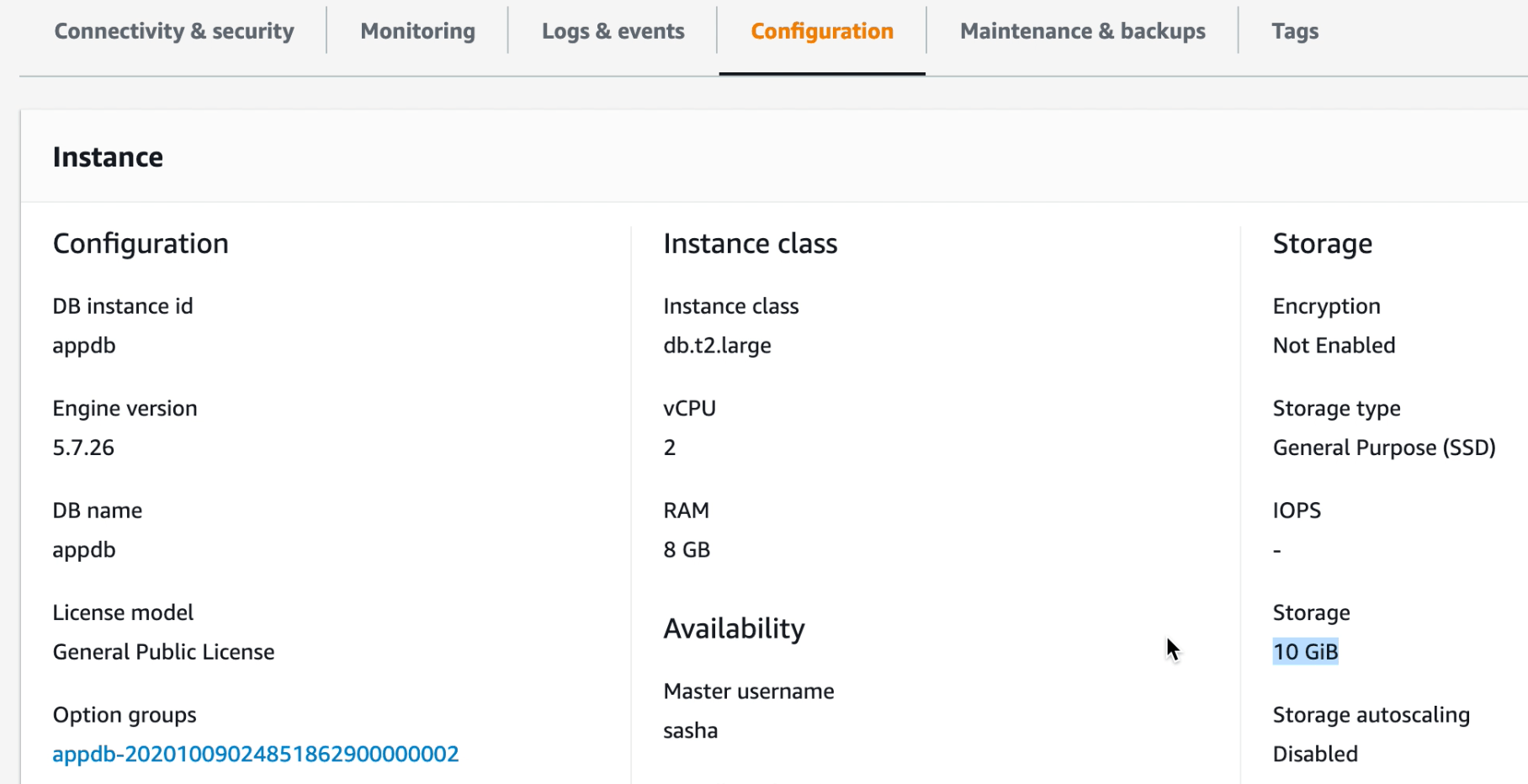Click the DB instance id value appdb
Image resolution: width=1528 pixels, height=784 pixels.
coord(83,345)
